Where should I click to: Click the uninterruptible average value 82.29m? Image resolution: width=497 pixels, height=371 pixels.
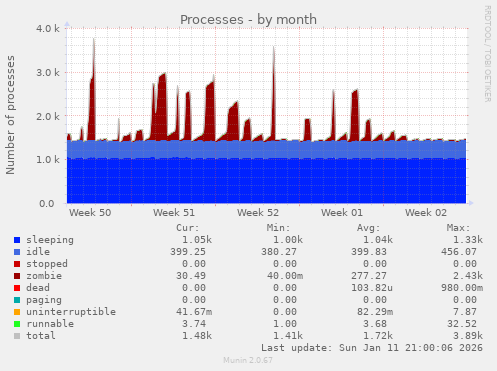click(375, 312)
